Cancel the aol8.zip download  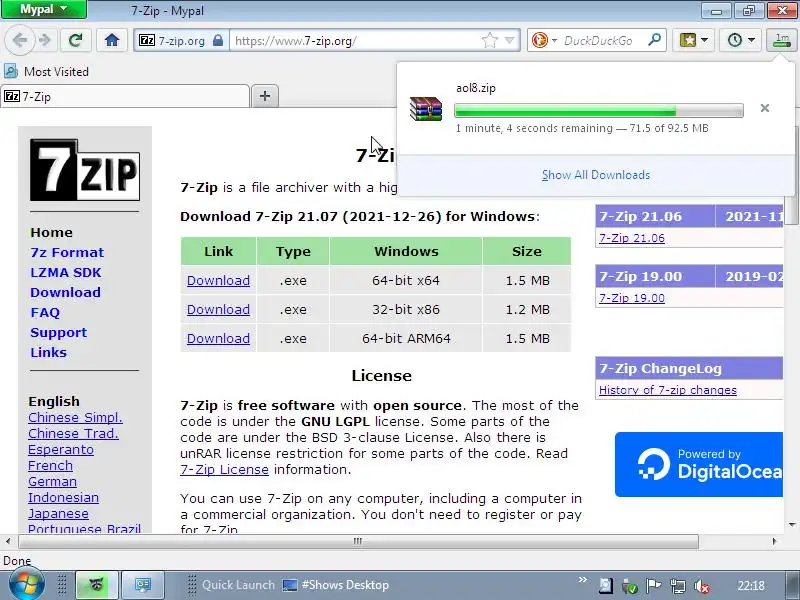[x=764, y=108]
